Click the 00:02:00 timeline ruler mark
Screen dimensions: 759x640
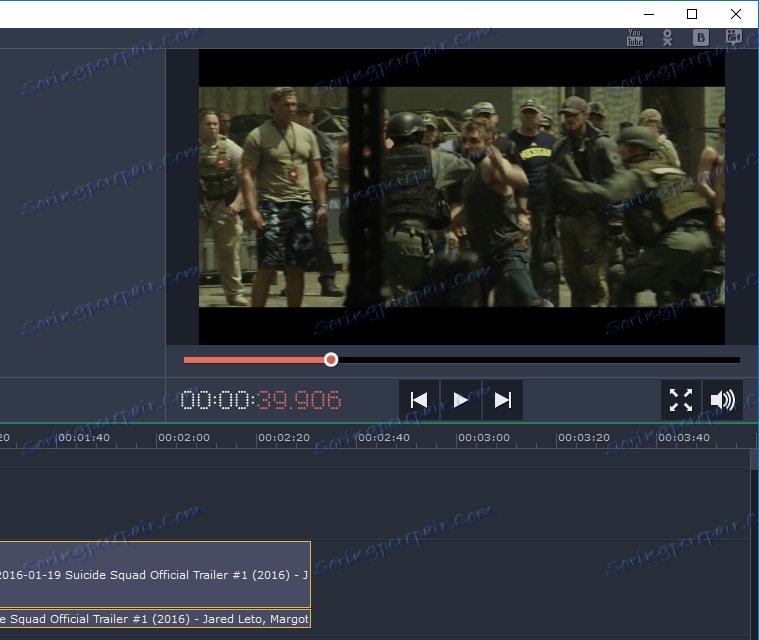coord(184,438)
